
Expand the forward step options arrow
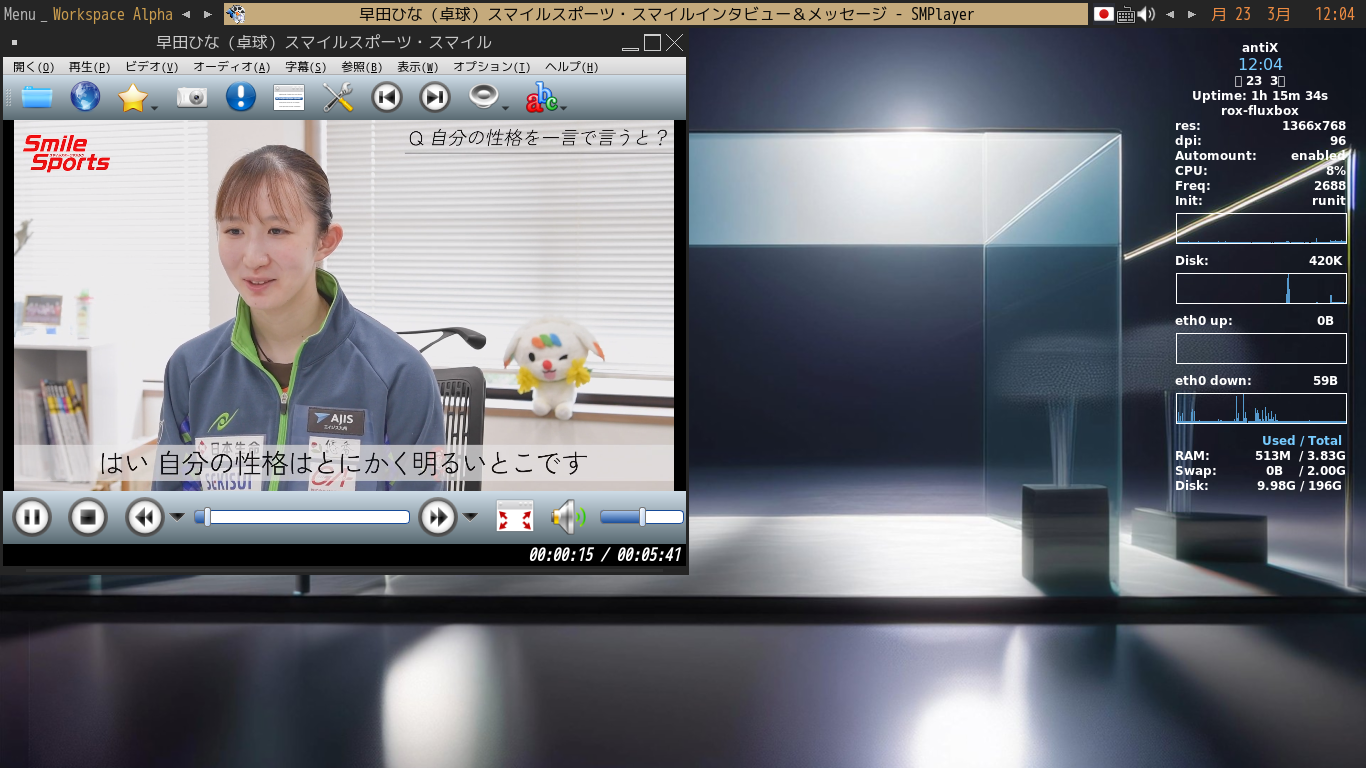(470, 517)
